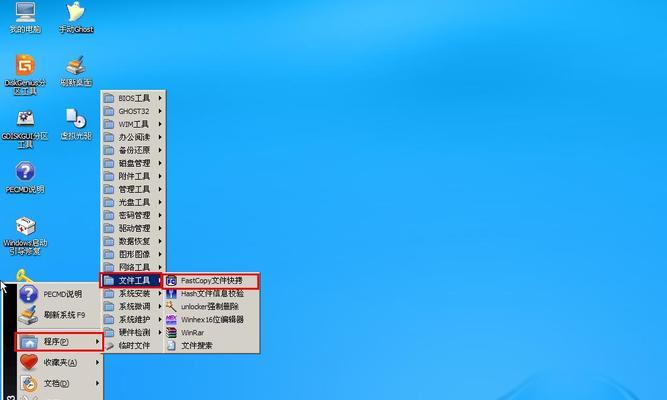Open 文件搜索 in the file tools submenu
Image resolution: width=667 pixels, height=400 pixels.
(x=211, y=346)
